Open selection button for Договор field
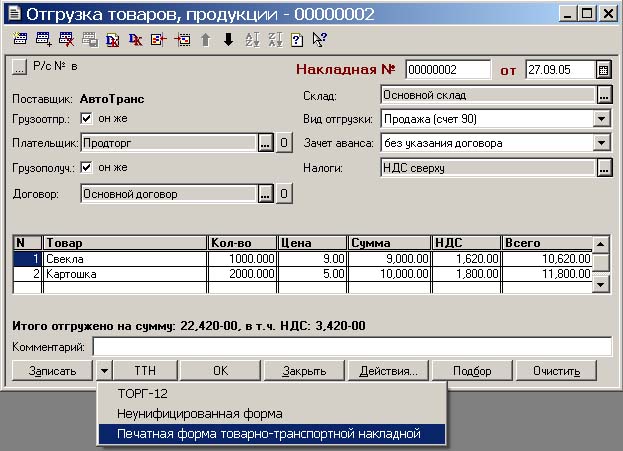Viewport: 623px width, 451px height. click(x=265, y=194)
